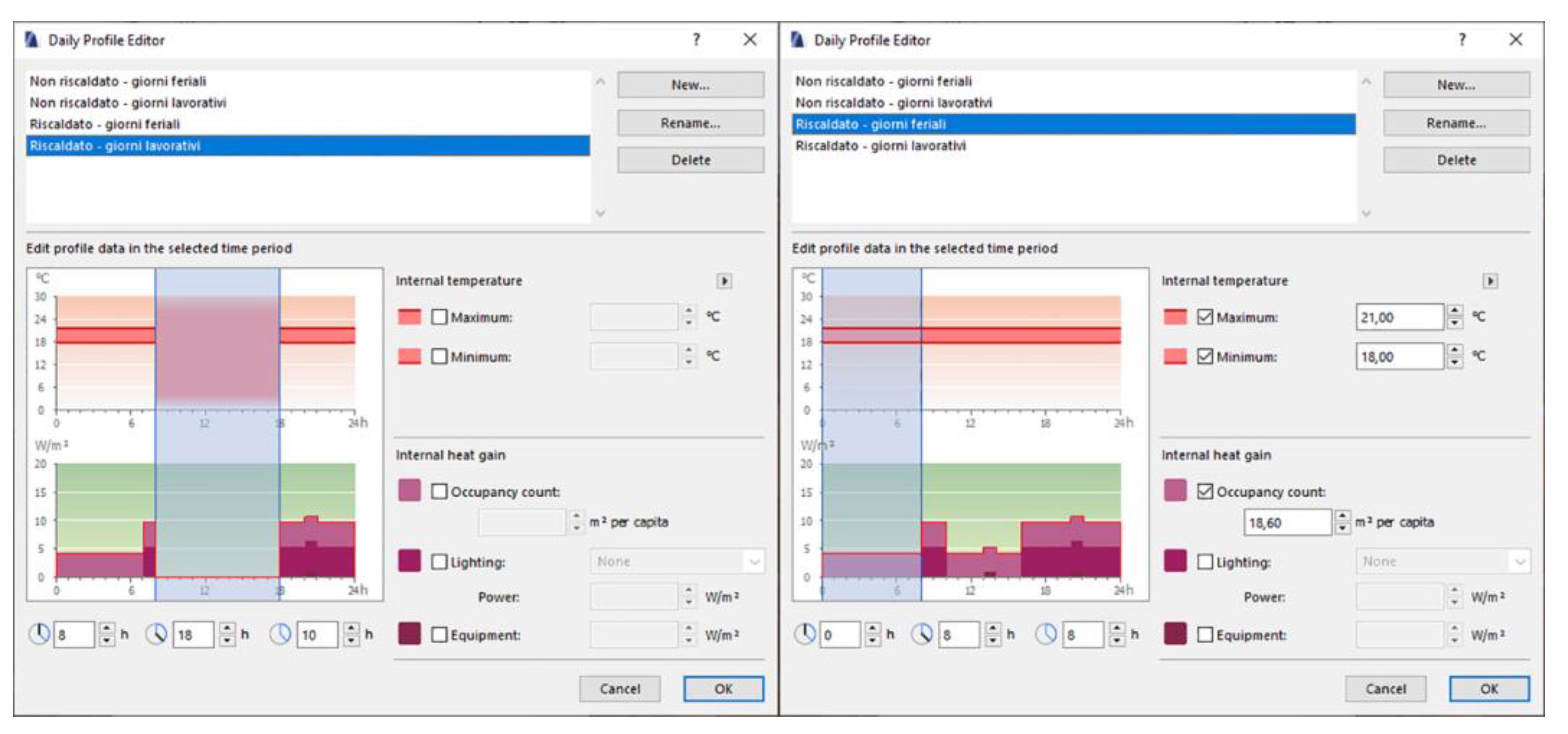The height and width of the screenshot is (734, 1568).
Task: Click the Archicad logo icon of left dialog
Action: [x=32, y=40]
